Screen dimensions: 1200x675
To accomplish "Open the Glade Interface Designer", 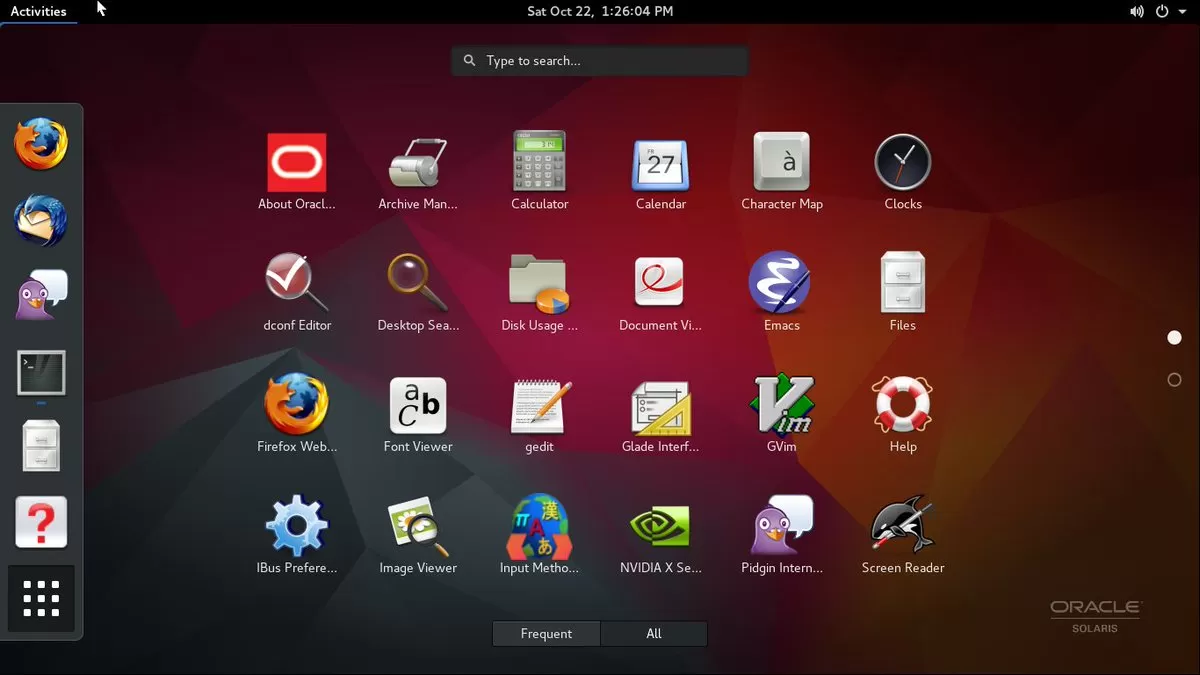I will pos(660,405).
